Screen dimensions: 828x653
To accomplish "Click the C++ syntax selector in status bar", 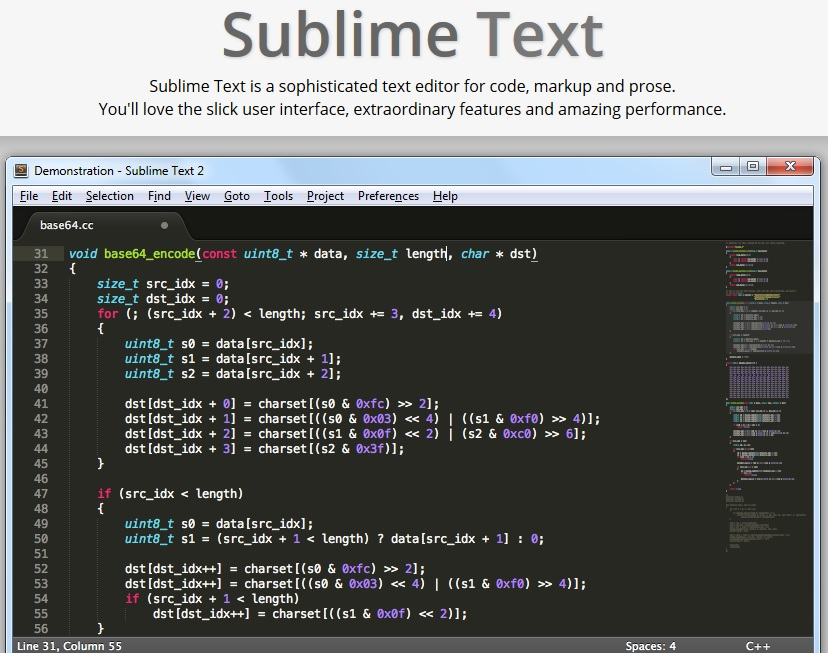I will (x=758, y=646).
